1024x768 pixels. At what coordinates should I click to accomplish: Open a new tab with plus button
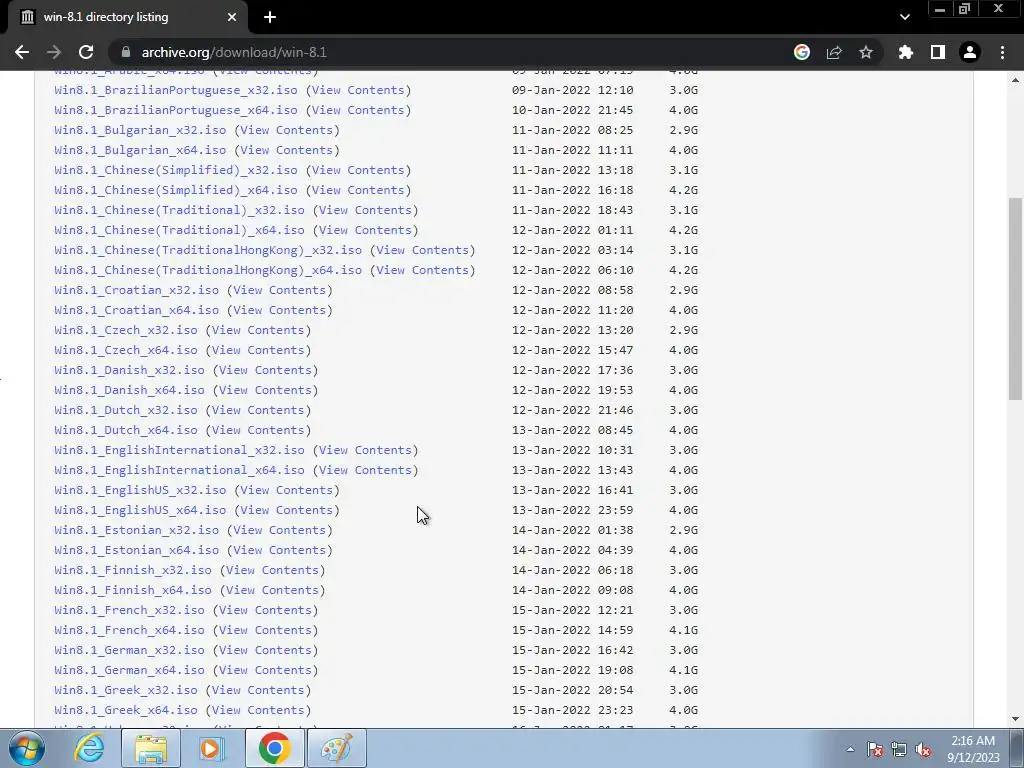pyautogui.click(x=270, y=17)
